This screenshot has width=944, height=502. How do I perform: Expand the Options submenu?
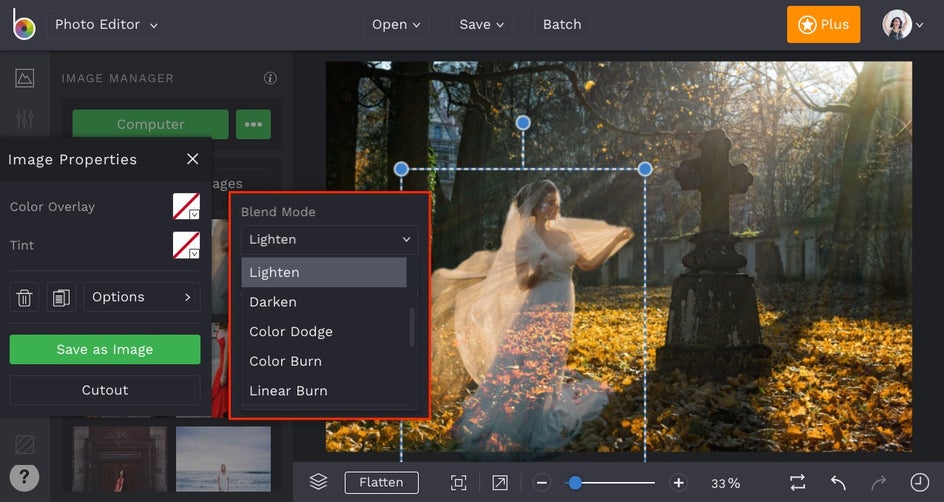pyautogui.click(x=141, y=297)
